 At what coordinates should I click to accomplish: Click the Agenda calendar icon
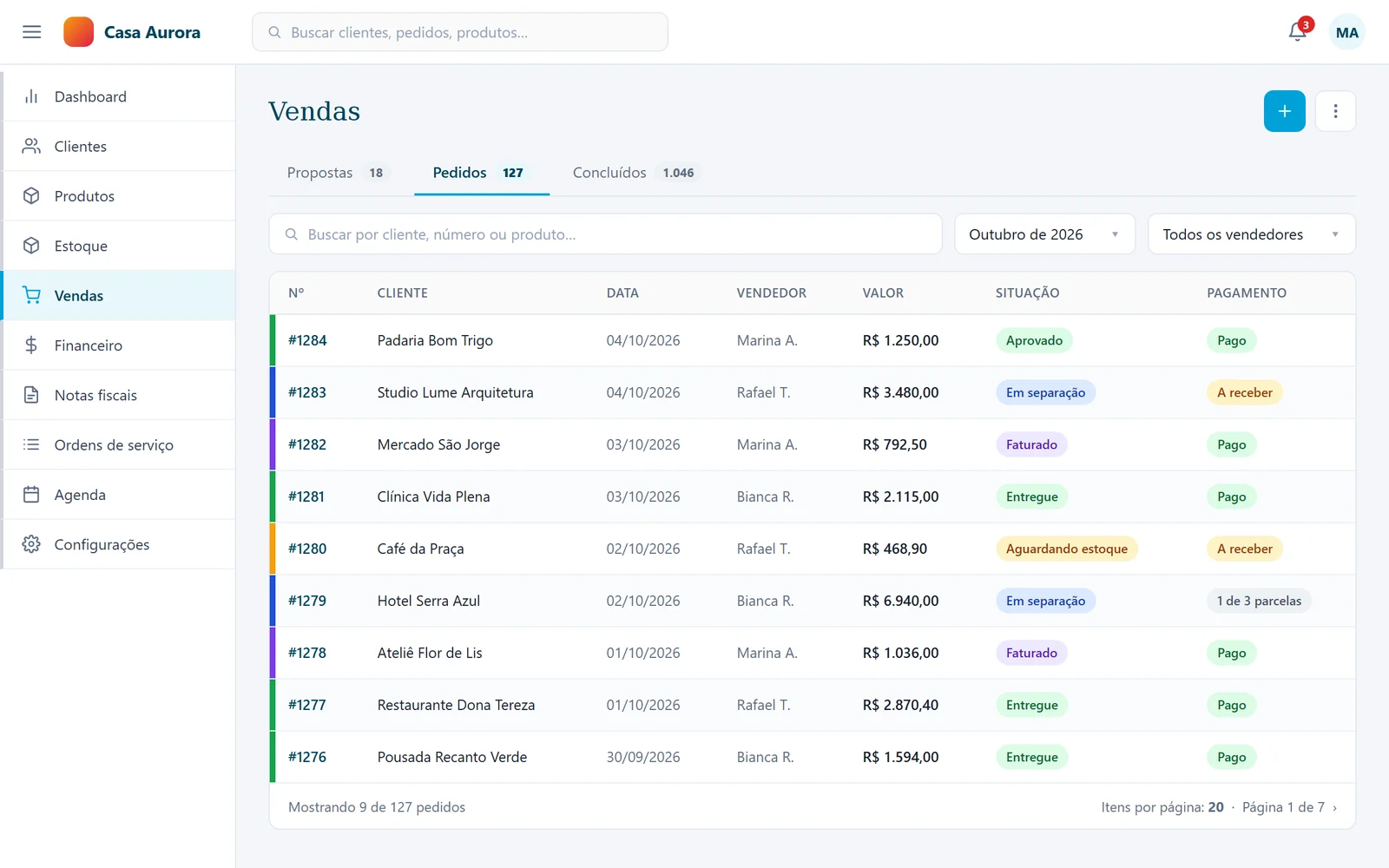[x=31, y=495]
